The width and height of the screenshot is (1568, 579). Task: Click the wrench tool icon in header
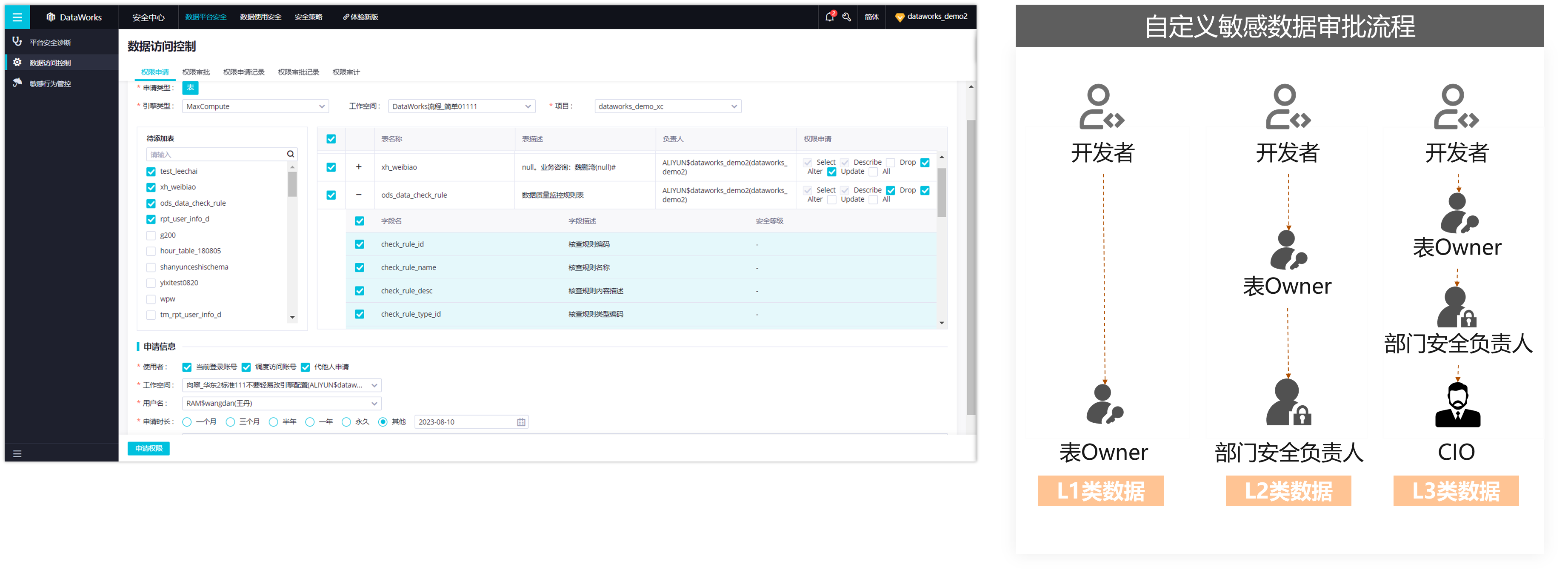click(847, 17)
